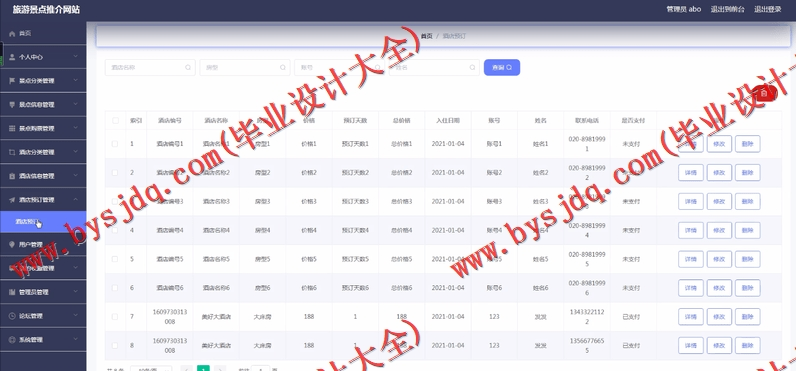Check the checkbox for row index 2
796x371 pixels.
coord(115,173)
